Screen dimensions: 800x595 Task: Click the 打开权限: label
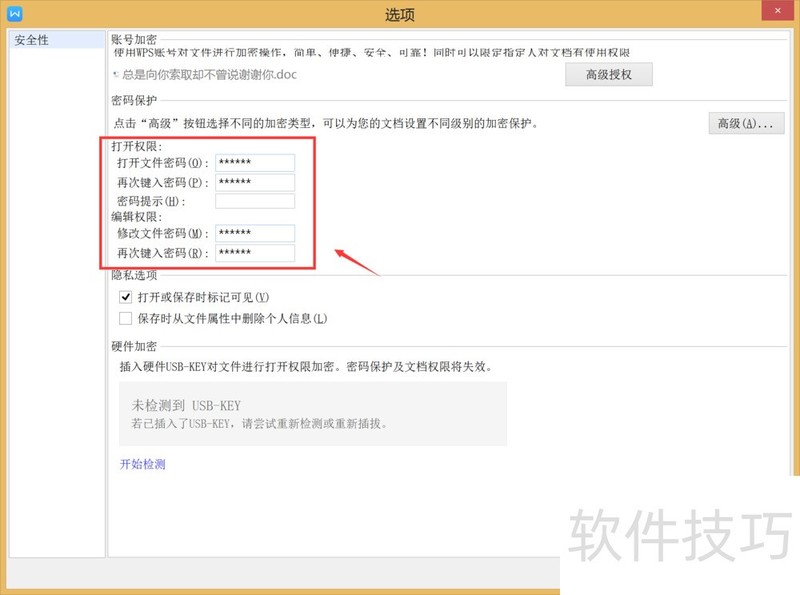pos(137,146)
